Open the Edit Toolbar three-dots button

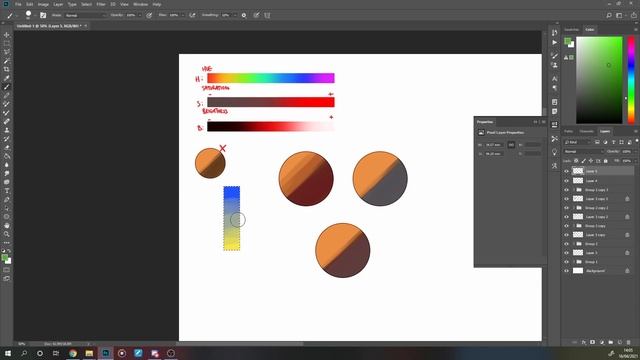[x=7, y=243]
